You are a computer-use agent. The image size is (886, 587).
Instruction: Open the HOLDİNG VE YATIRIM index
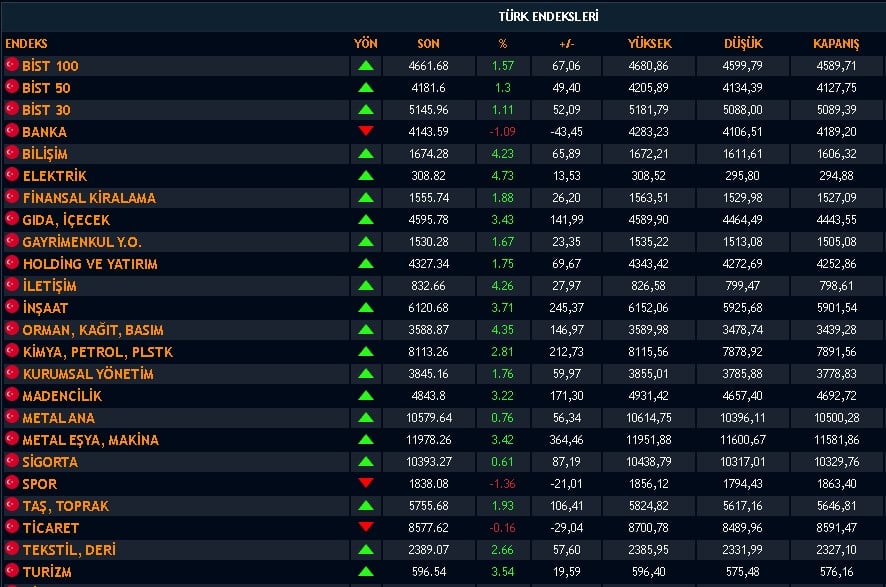[90, 264]
